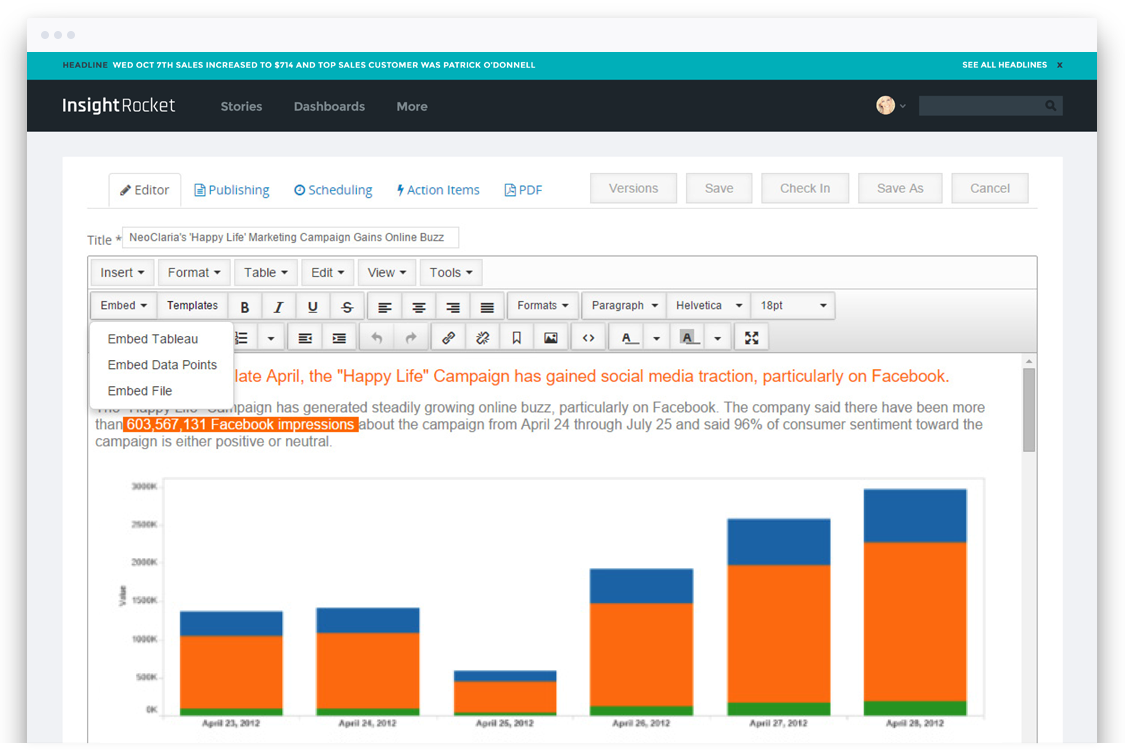
Task: Click the Cancel button
Action: click(x=989, y=188)
